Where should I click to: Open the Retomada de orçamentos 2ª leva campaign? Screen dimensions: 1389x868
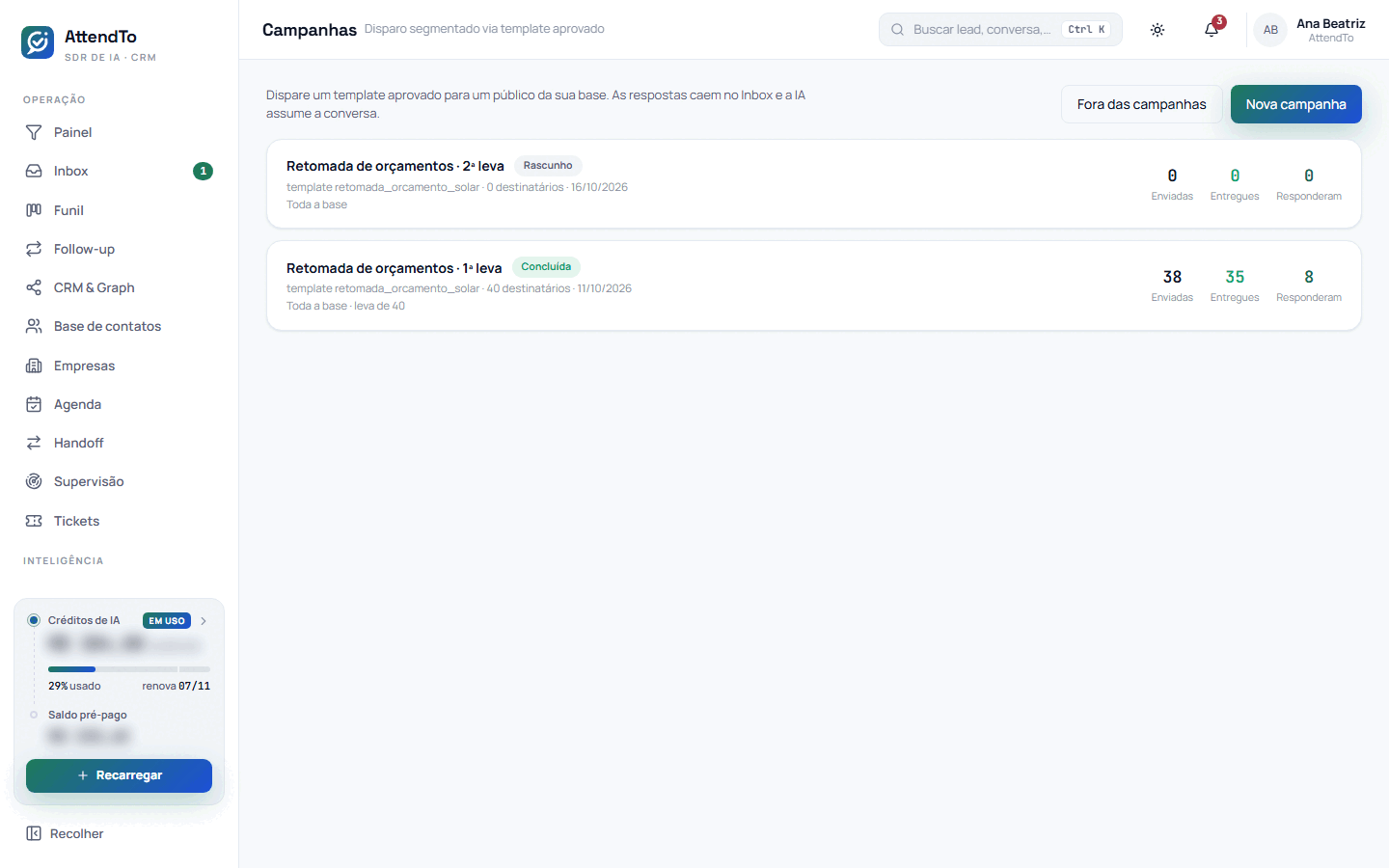(814, 184)
